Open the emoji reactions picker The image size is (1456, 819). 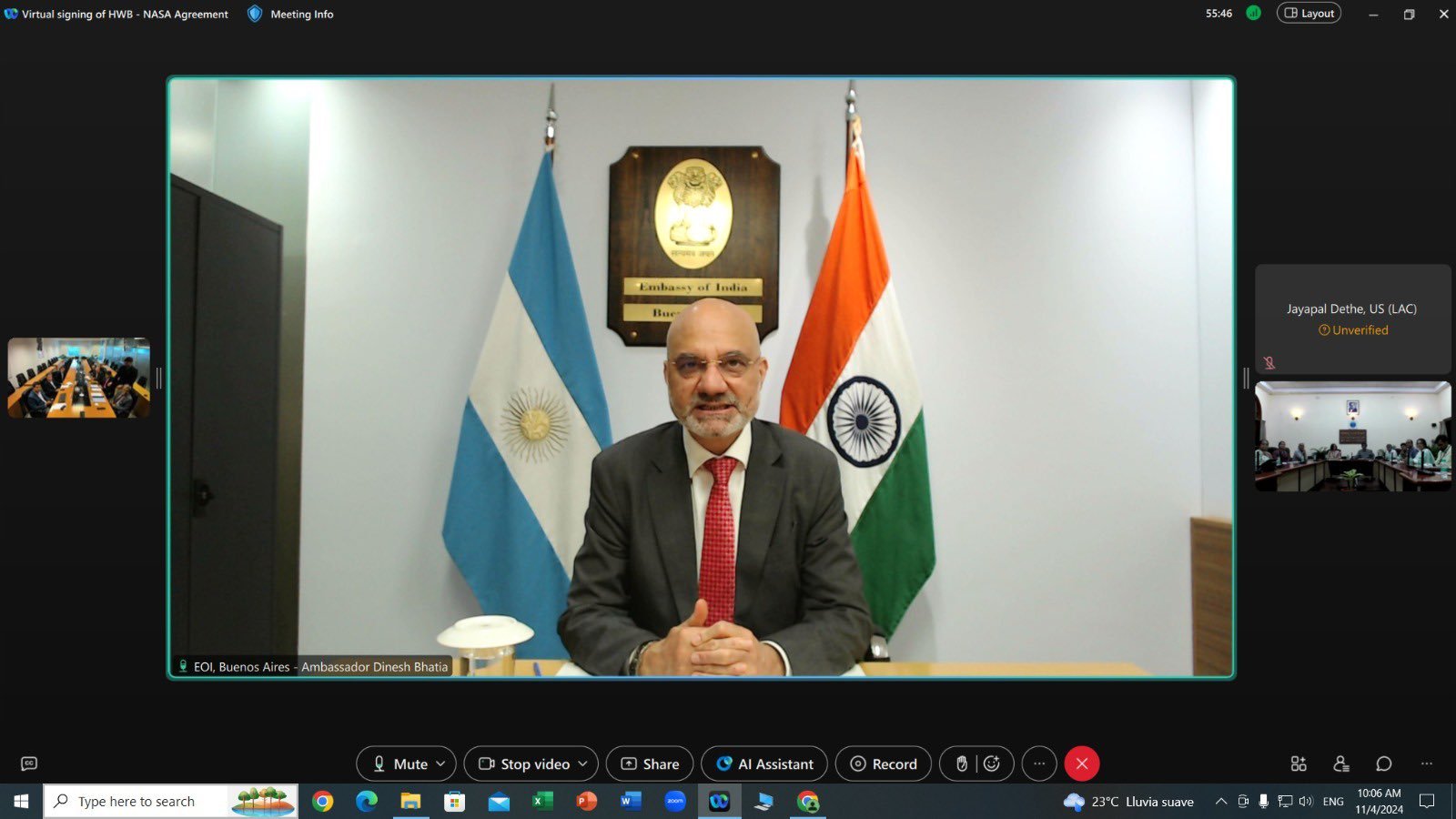(x=992, y=763)
